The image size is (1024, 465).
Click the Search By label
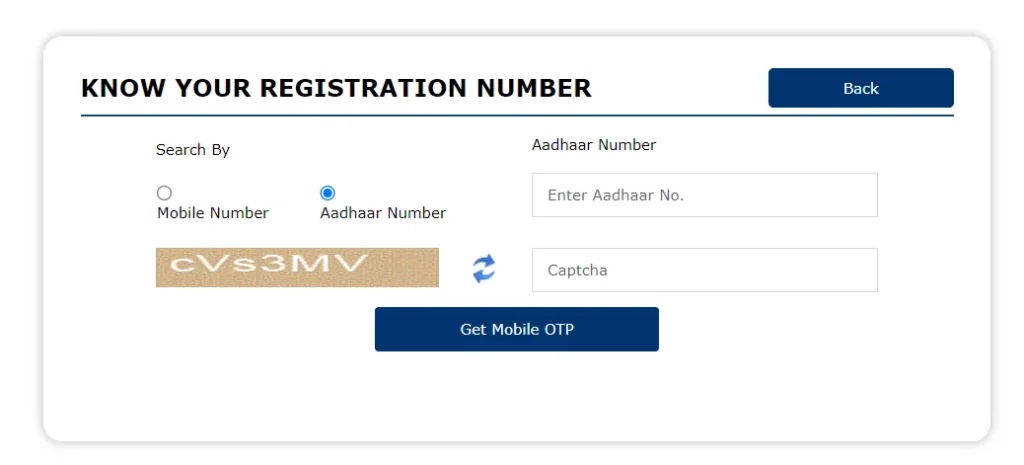(x=193, y=150)
